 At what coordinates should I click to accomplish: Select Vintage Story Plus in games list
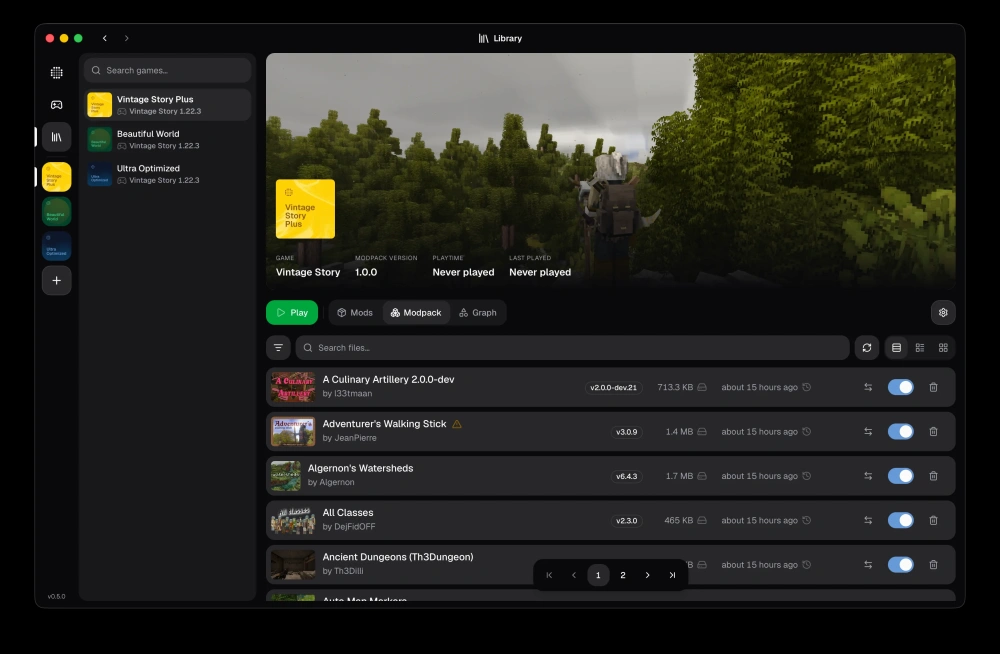[168, 105]
